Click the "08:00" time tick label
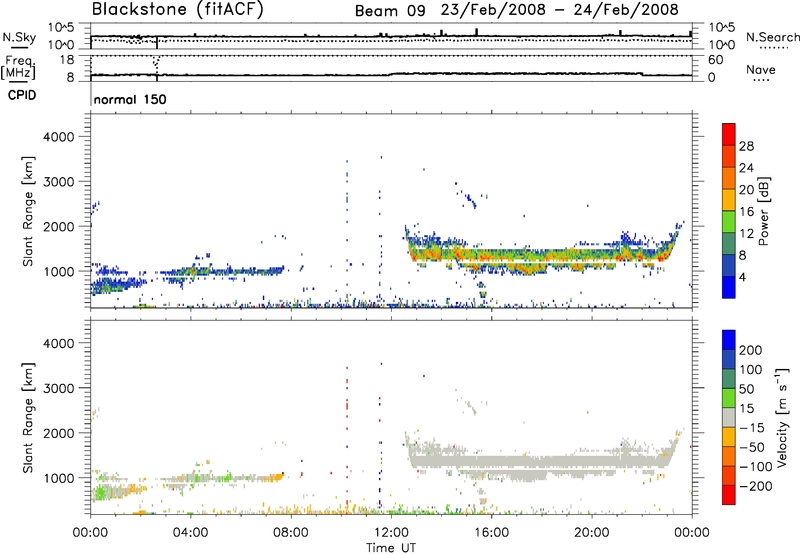The image size is (800, 554). point(291,533)
